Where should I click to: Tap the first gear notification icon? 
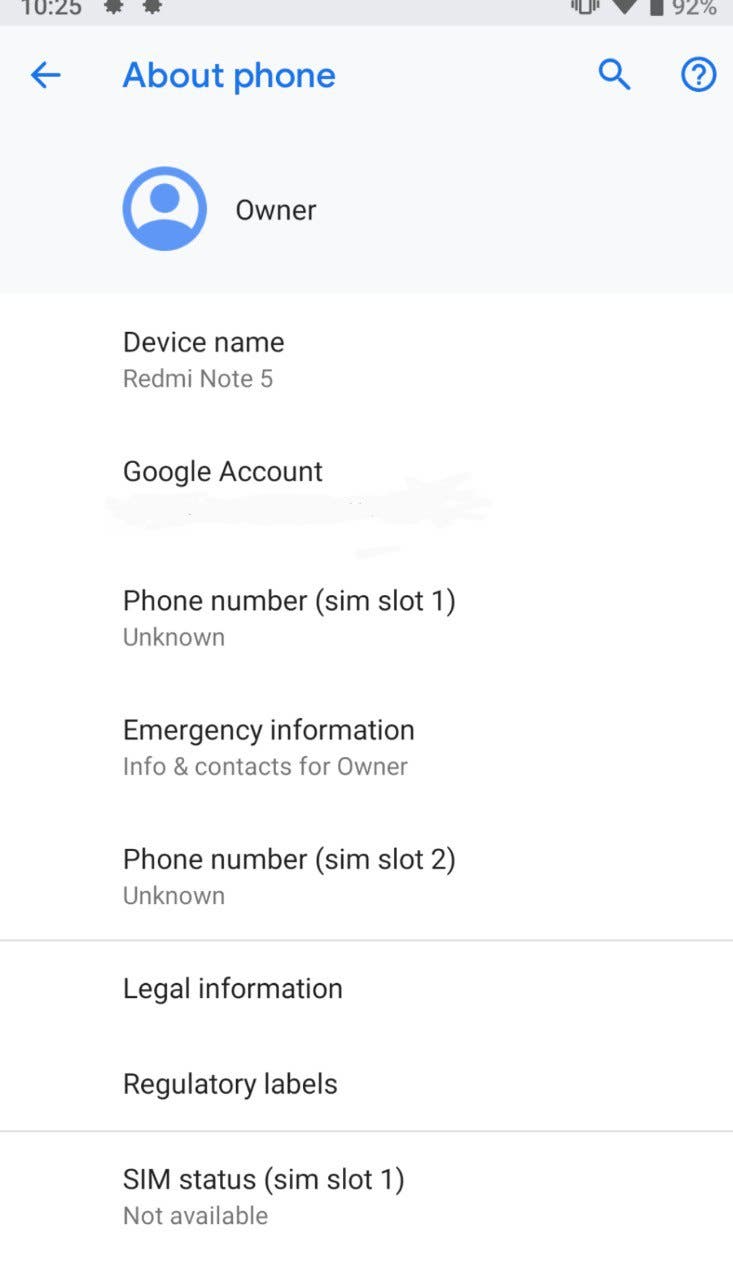pyautogui.click(x=113, y=8)
